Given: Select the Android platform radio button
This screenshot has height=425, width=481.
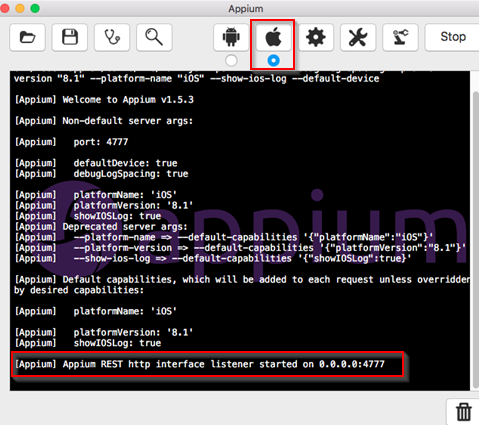Looking at the screenshot, I should [x=231, y=61].
